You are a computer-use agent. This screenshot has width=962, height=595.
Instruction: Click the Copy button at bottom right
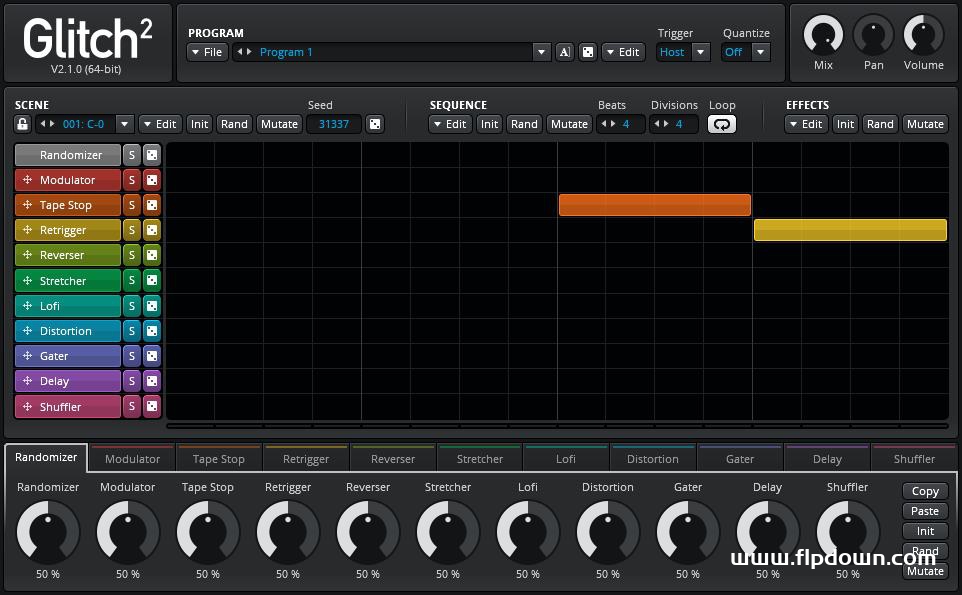pos(925,491)
